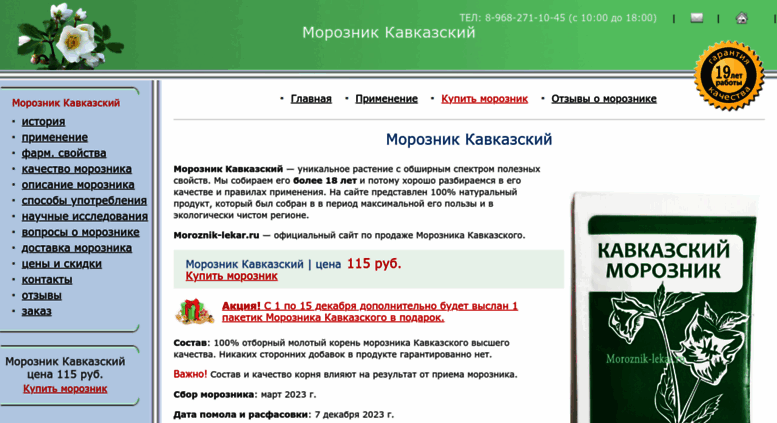Click the 19 years quality guarantee badge
Viewport: 777px width, 423px height.
[729, 75]
